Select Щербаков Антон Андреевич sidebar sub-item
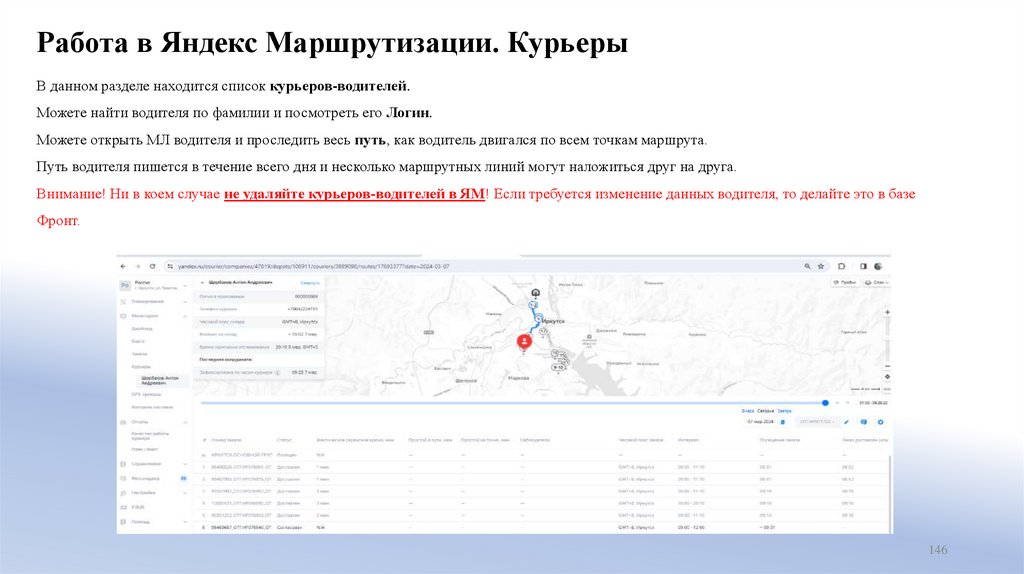Viewport: 1024px width, 574px height. [x=161, y=380]
